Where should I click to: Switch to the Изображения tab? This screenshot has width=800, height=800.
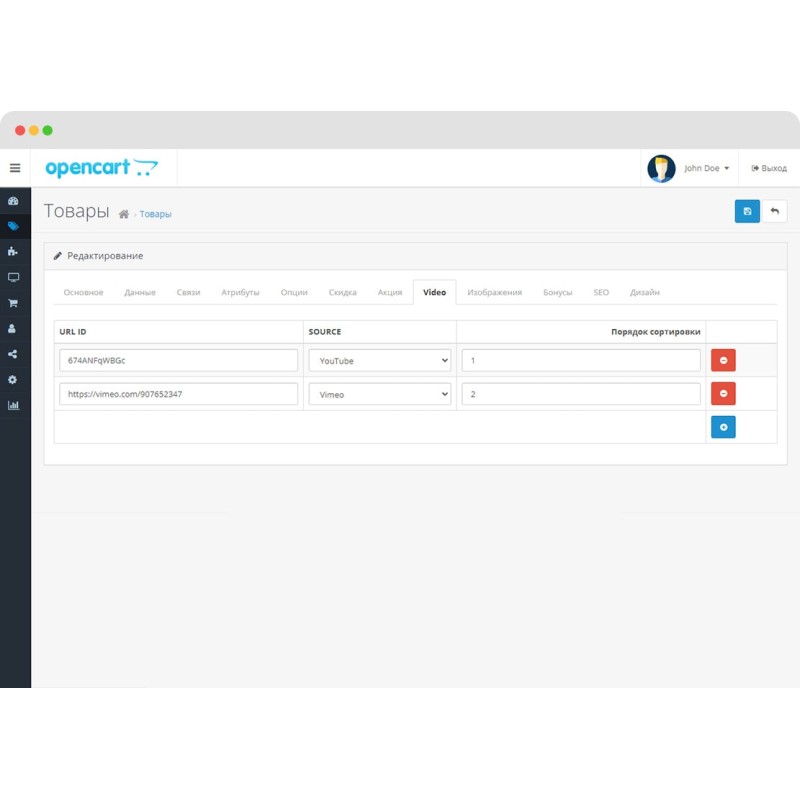[494, 292]
